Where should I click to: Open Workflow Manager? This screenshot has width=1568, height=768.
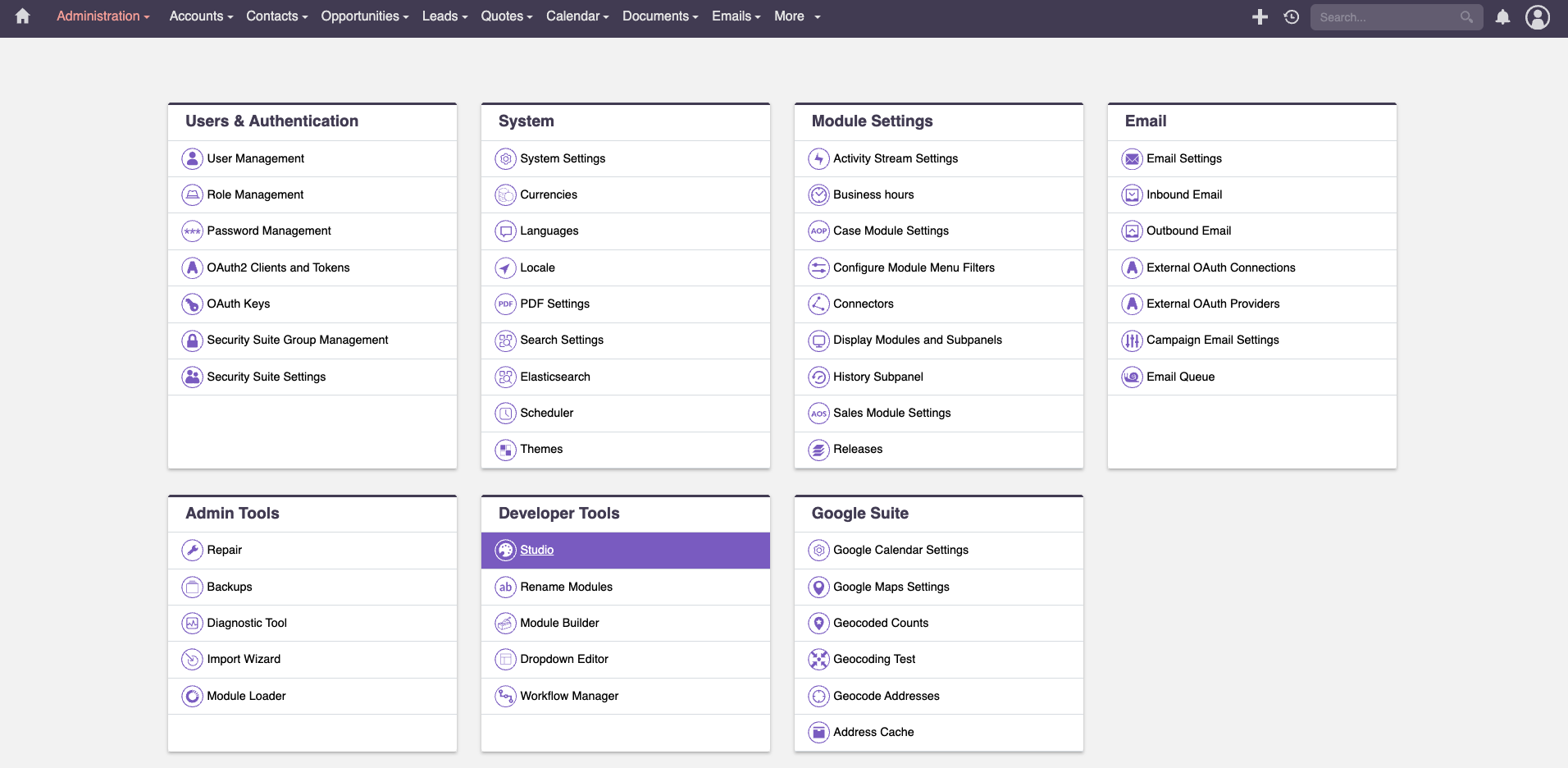point(569,697)
